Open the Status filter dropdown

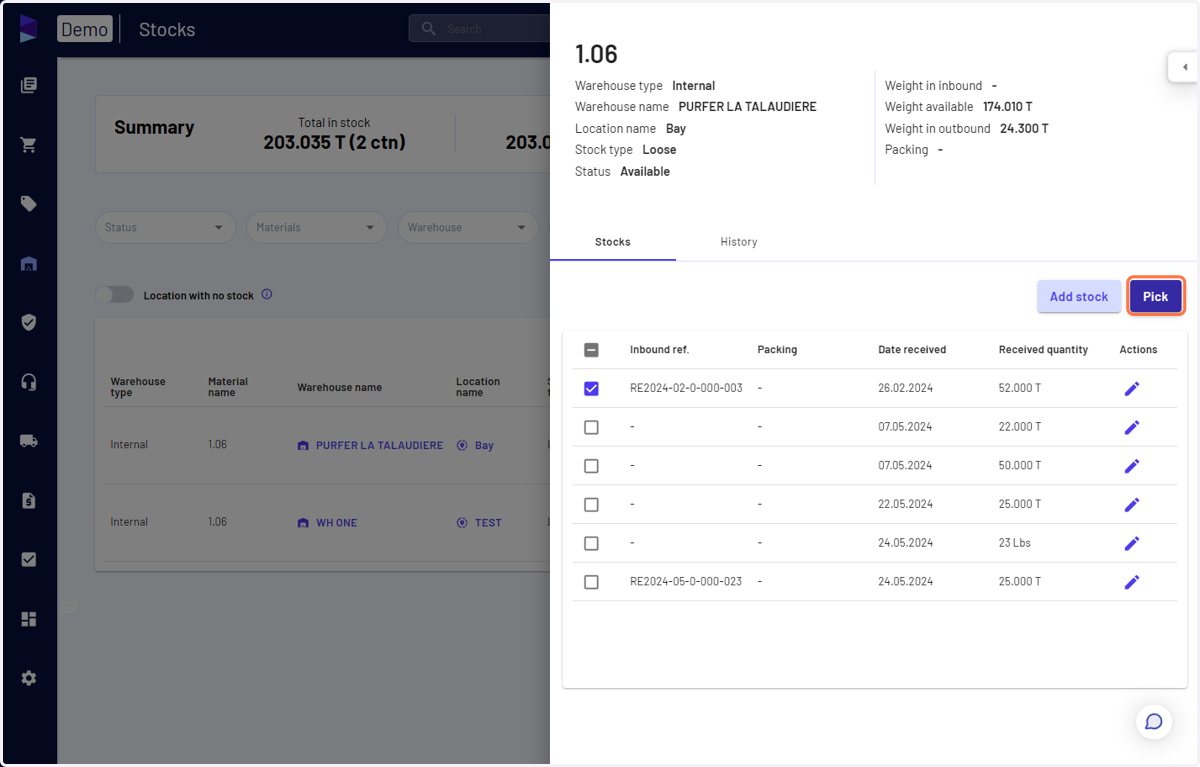165,227
